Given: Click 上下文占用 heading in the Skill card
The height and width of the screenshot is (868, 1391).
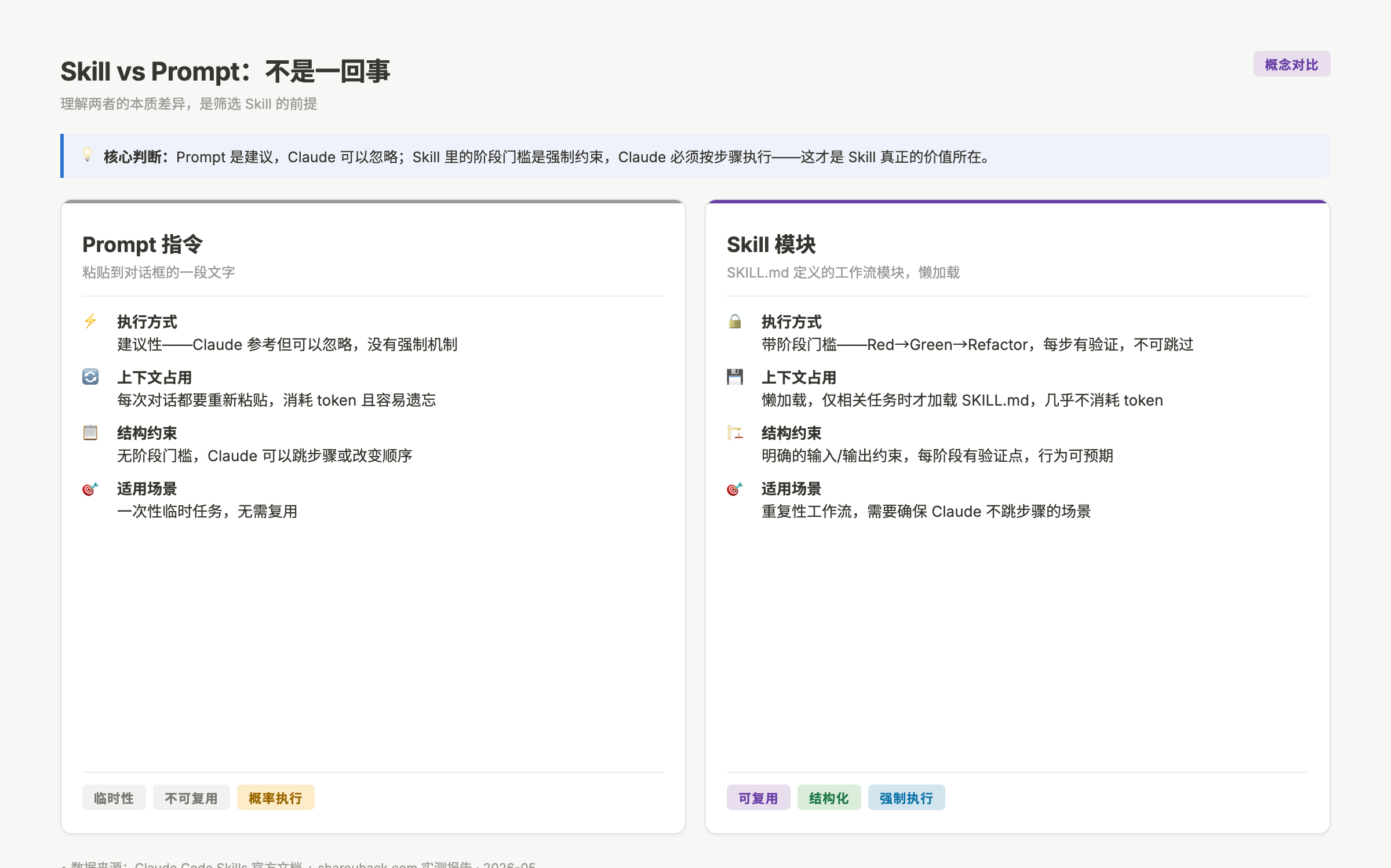Looking at the screenshot, I should 799,377.
